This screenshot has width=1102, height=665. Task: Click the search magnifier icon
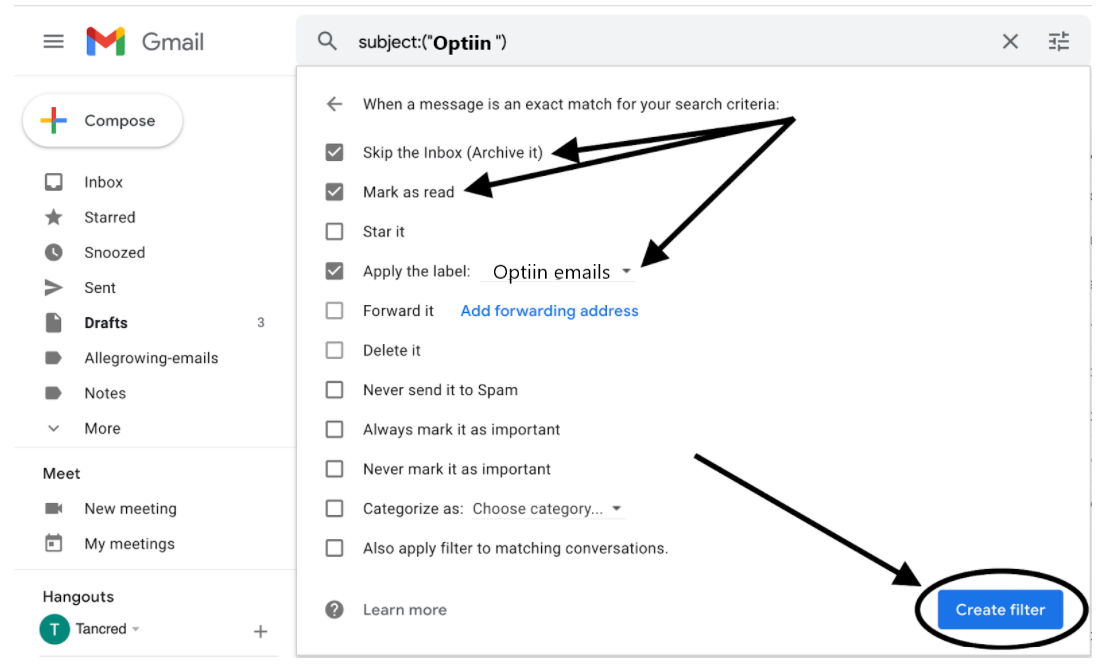pyautogui.click(x=326, y=41)
